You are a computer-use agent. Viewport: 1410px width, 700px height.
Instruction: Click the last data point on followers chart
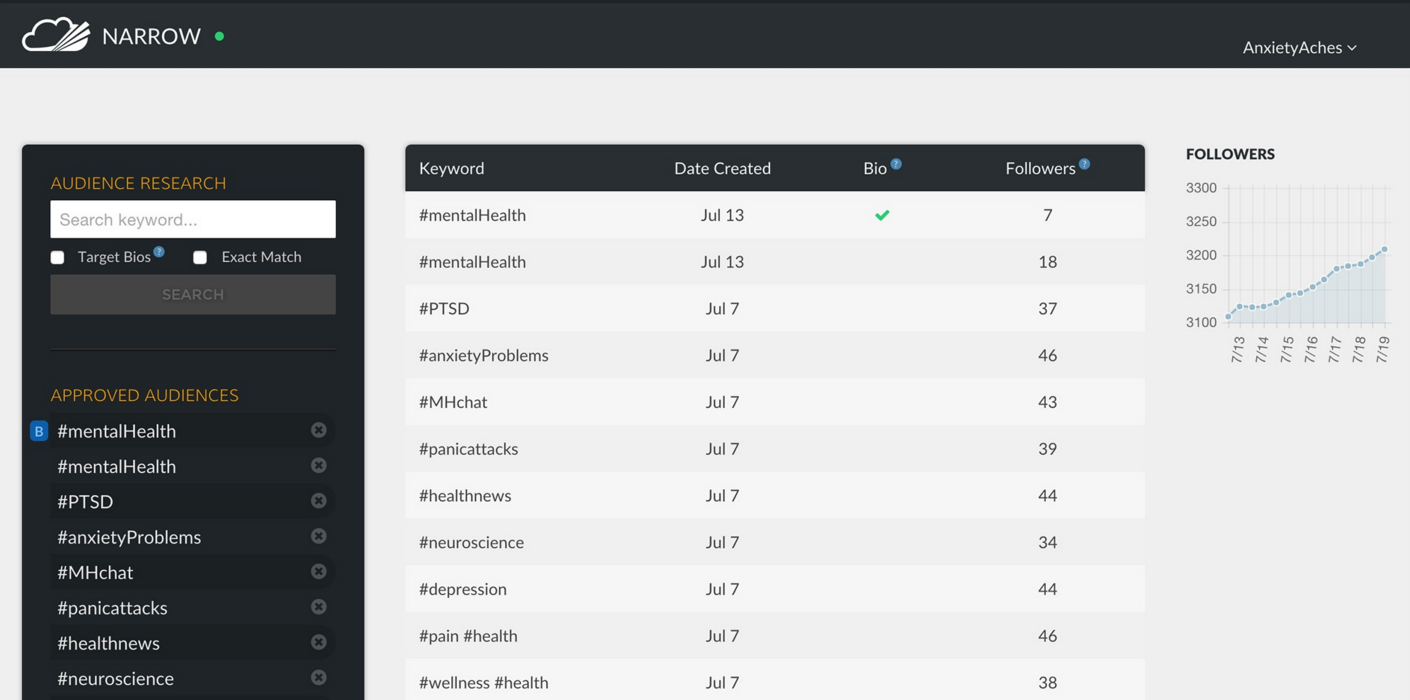click(1385, 249)
